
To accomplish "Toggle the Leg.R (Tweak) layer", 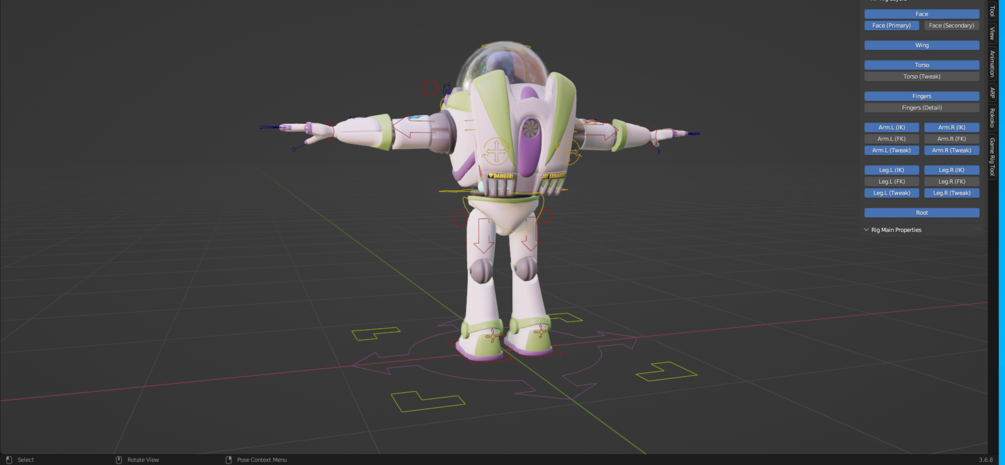I will (952, 193).
